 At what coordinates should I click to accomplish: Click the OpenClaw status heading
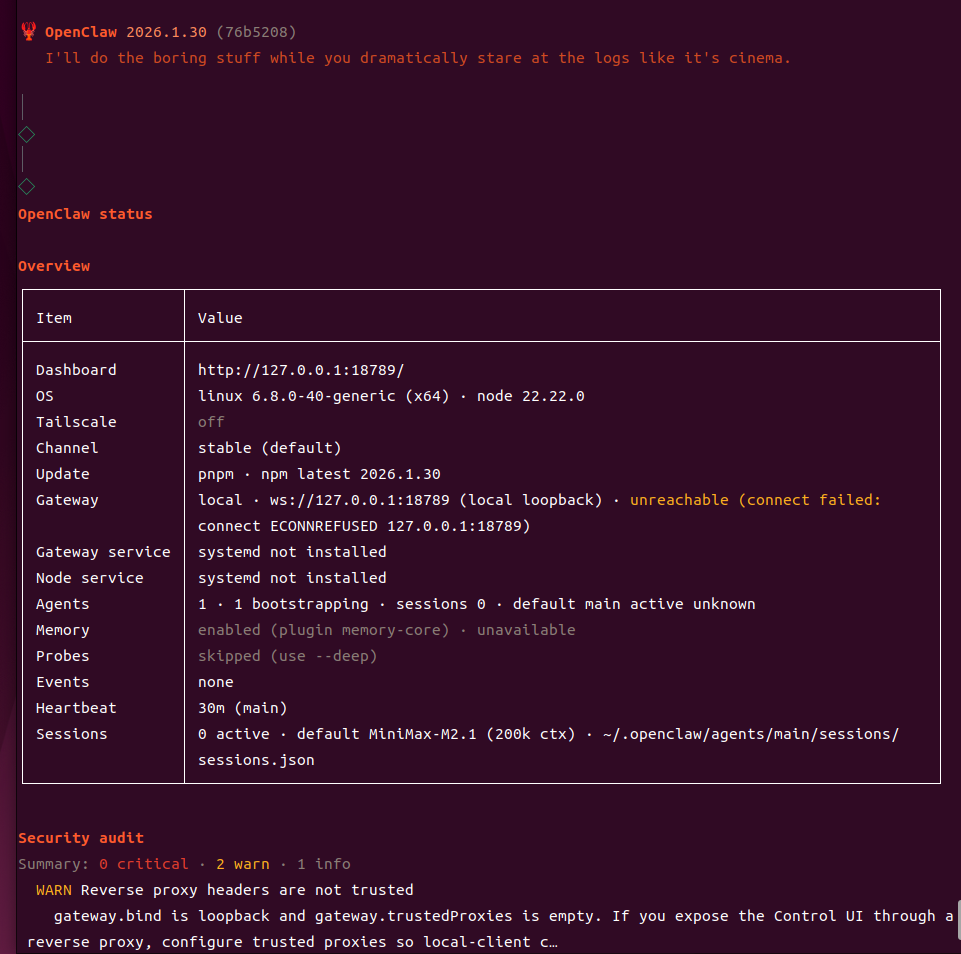point(86,213)
